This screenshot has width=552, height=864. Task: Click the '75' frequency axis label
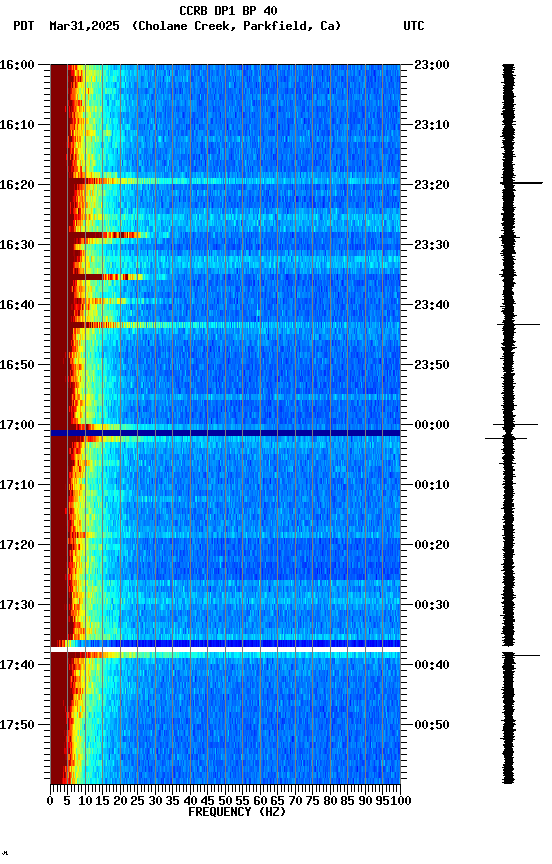click(x=312, y=801)
